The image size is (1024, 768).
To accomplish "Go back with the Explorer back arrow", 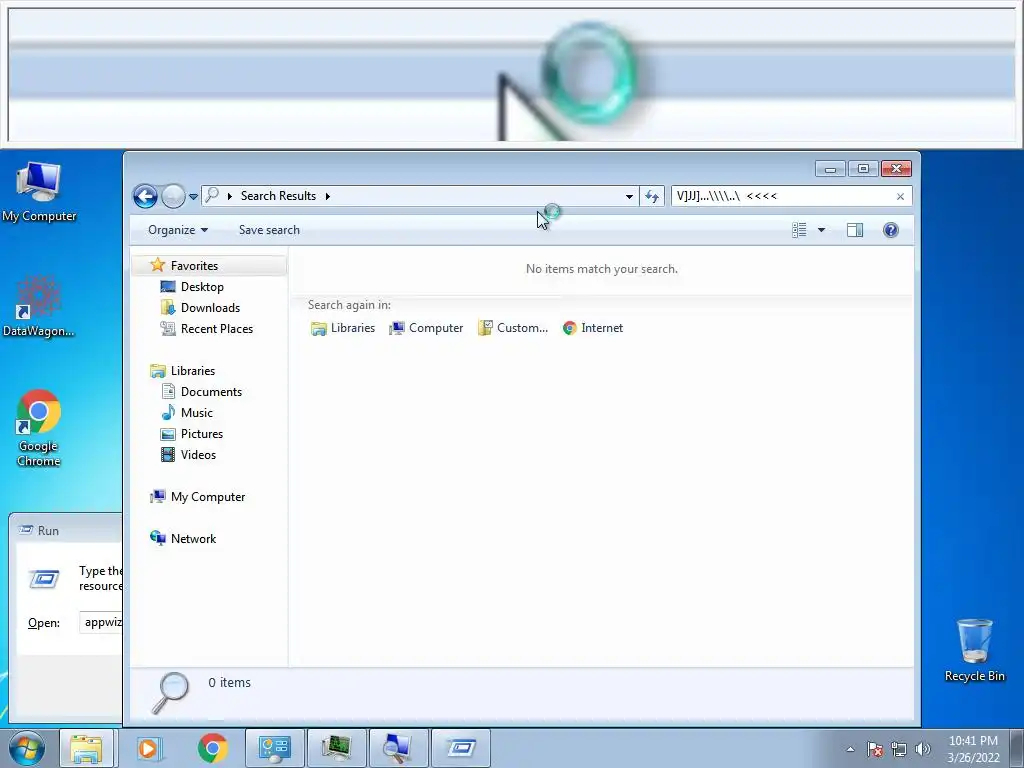I will pos(145,196).
